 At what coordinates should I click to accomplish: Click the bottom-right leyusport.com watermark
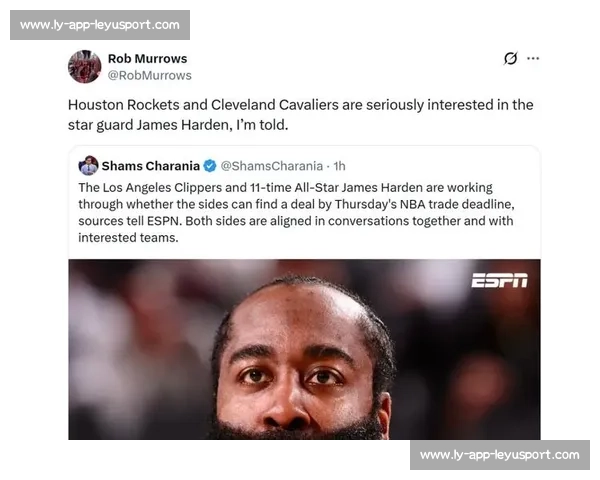click(500, 455)
